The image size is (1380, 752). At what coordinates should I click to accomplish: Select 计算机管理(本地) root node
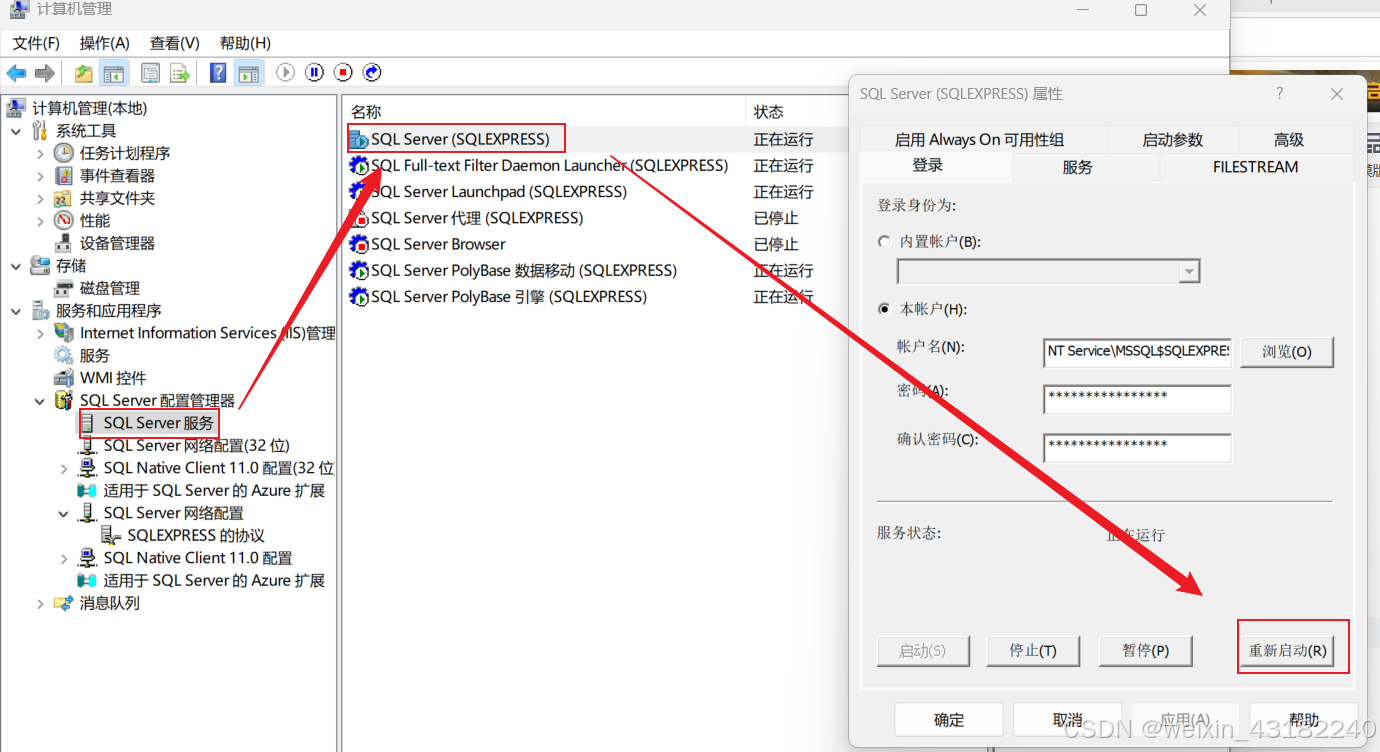pyautogui.click(x=89, y=108)
